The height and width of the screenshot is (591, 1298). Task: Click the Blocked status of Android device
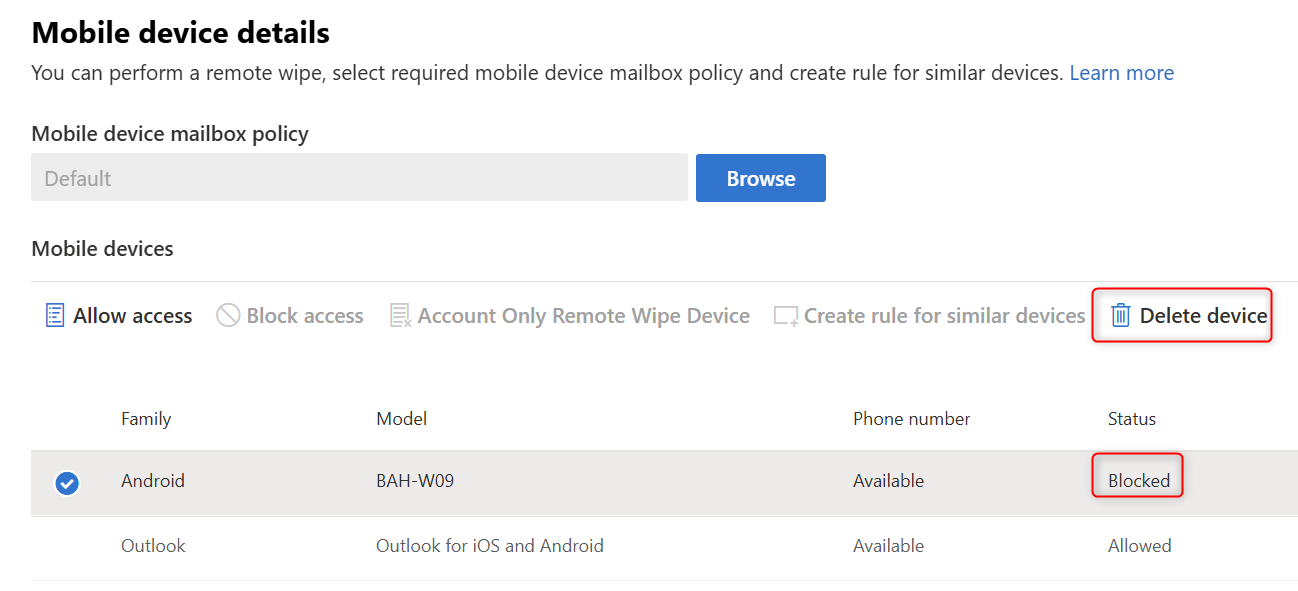tap(1138, 481)
